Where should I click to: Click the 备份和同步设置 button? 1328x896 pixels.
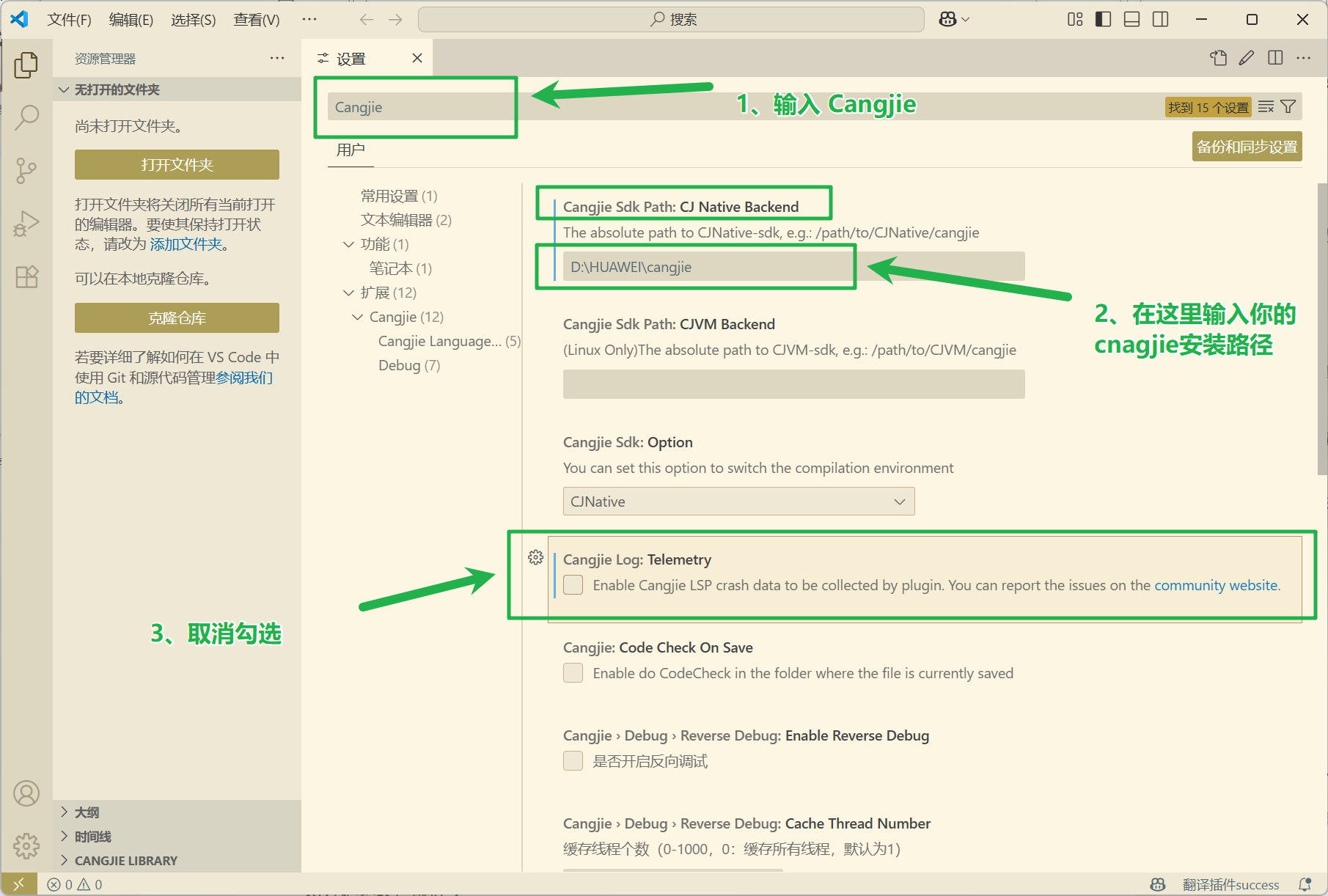(1247, 147)
